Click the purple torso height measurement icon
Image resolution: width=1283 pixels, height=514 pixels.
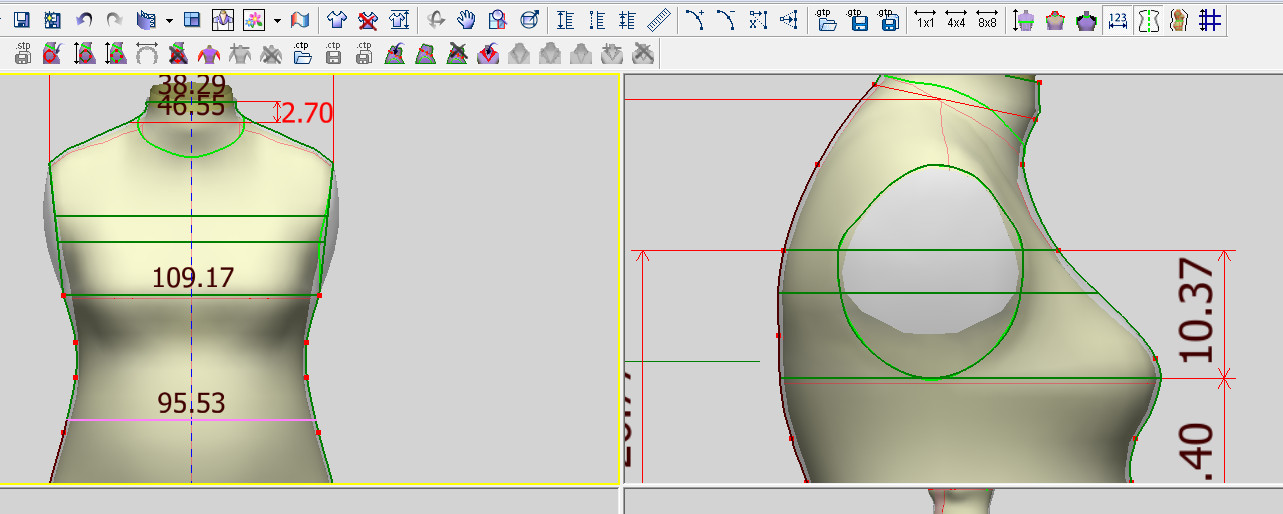click(x=1024, y=20)
